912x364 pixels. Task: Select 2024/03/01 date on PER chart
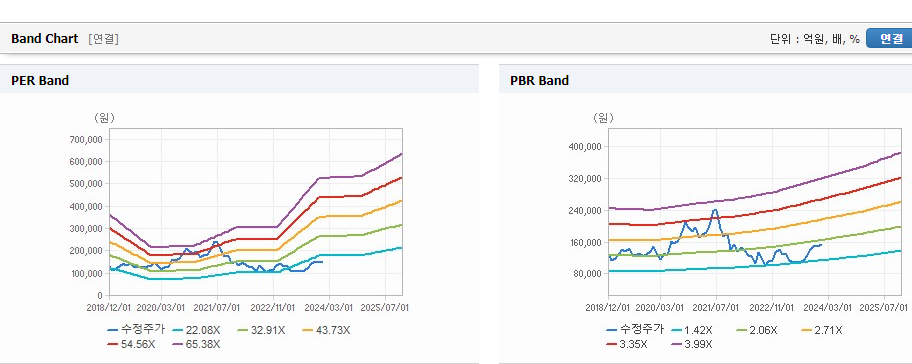pos(330,307)
